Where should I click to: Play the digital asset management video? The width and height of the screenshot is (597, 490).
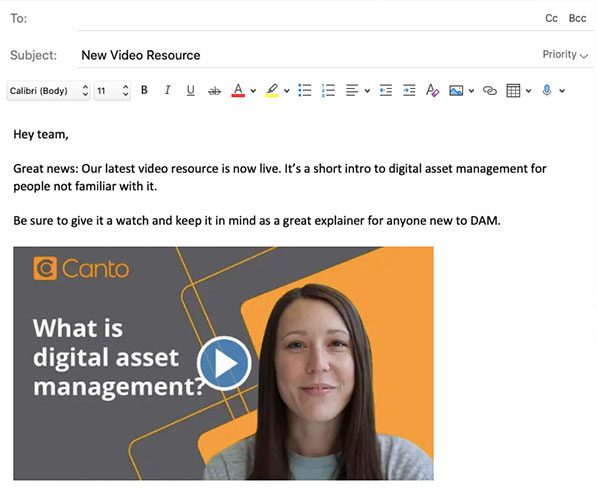click(x=224, y=364)
